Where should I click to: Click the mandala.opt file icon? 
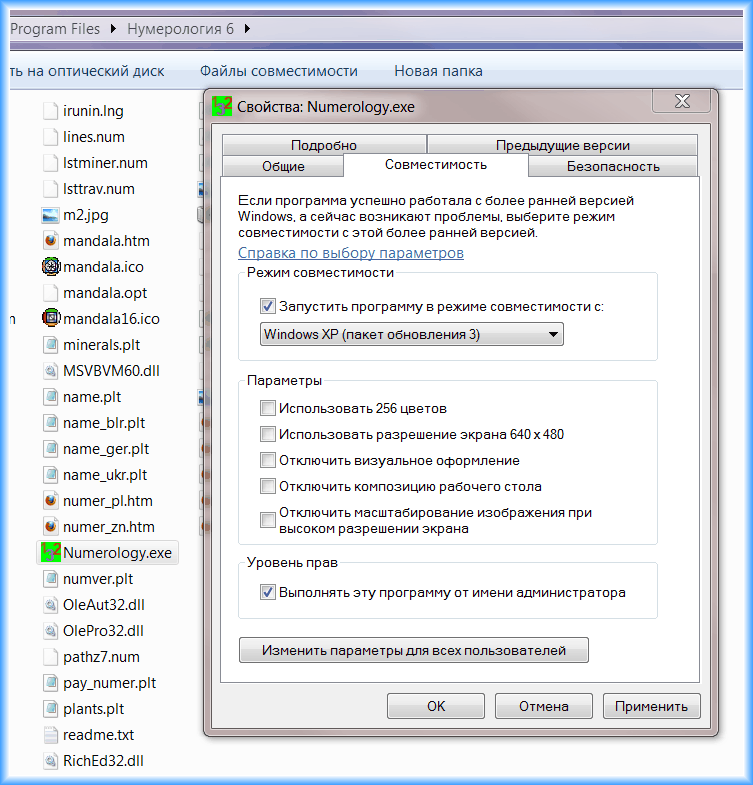(51, 293)
